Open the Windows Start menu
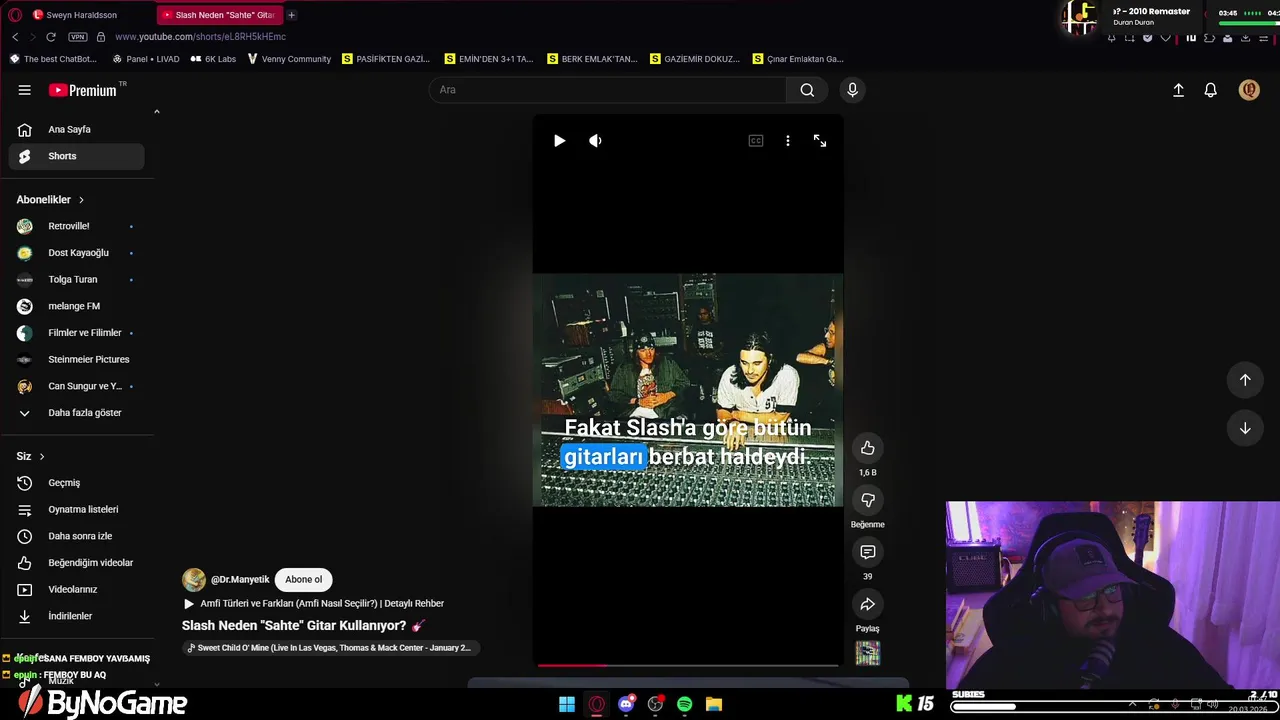Viewport: 1280px width, 720px height. click(567, 704)
